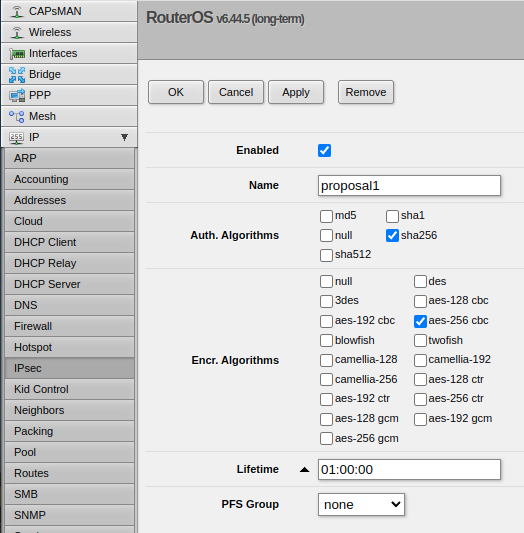Open the ARP submenu
The image size is (524, 533).
pos(69,158)
